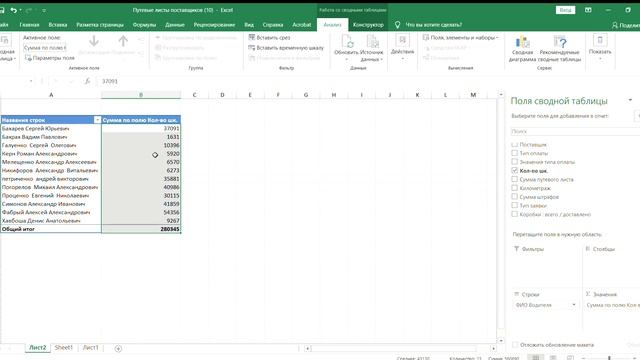Image resolution: width=640 pixels, height=360 pixels.
Task: Toggle the Тип заявки checkbox
Action: pos(514,205)
